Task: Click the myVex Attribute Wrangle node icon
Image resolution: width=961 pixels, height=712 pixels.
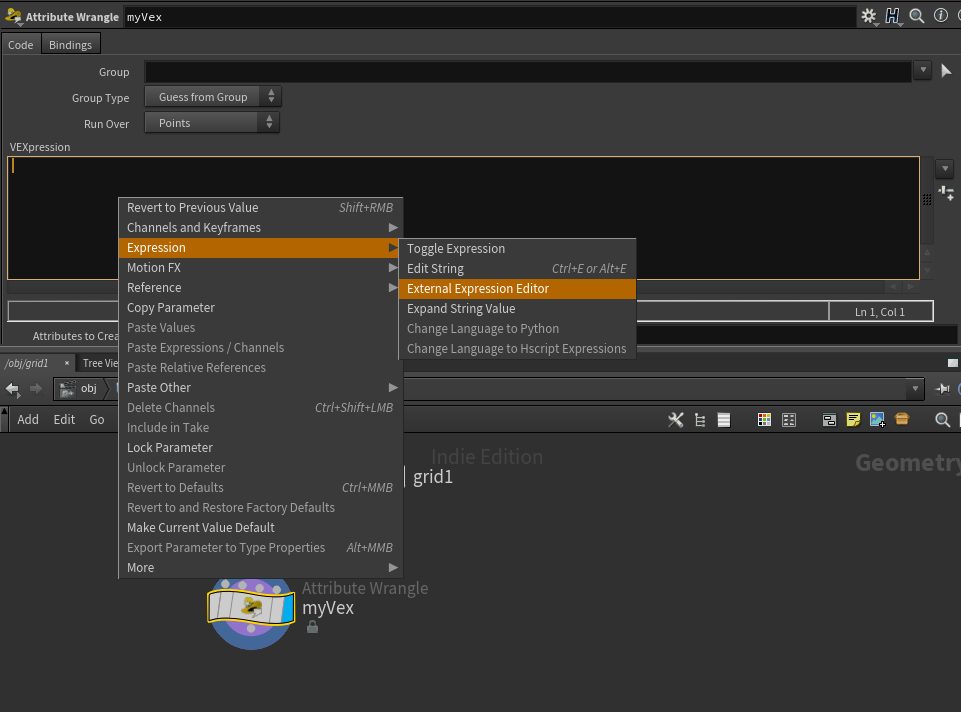Action: pyautogui.click(x=251, y=605)
